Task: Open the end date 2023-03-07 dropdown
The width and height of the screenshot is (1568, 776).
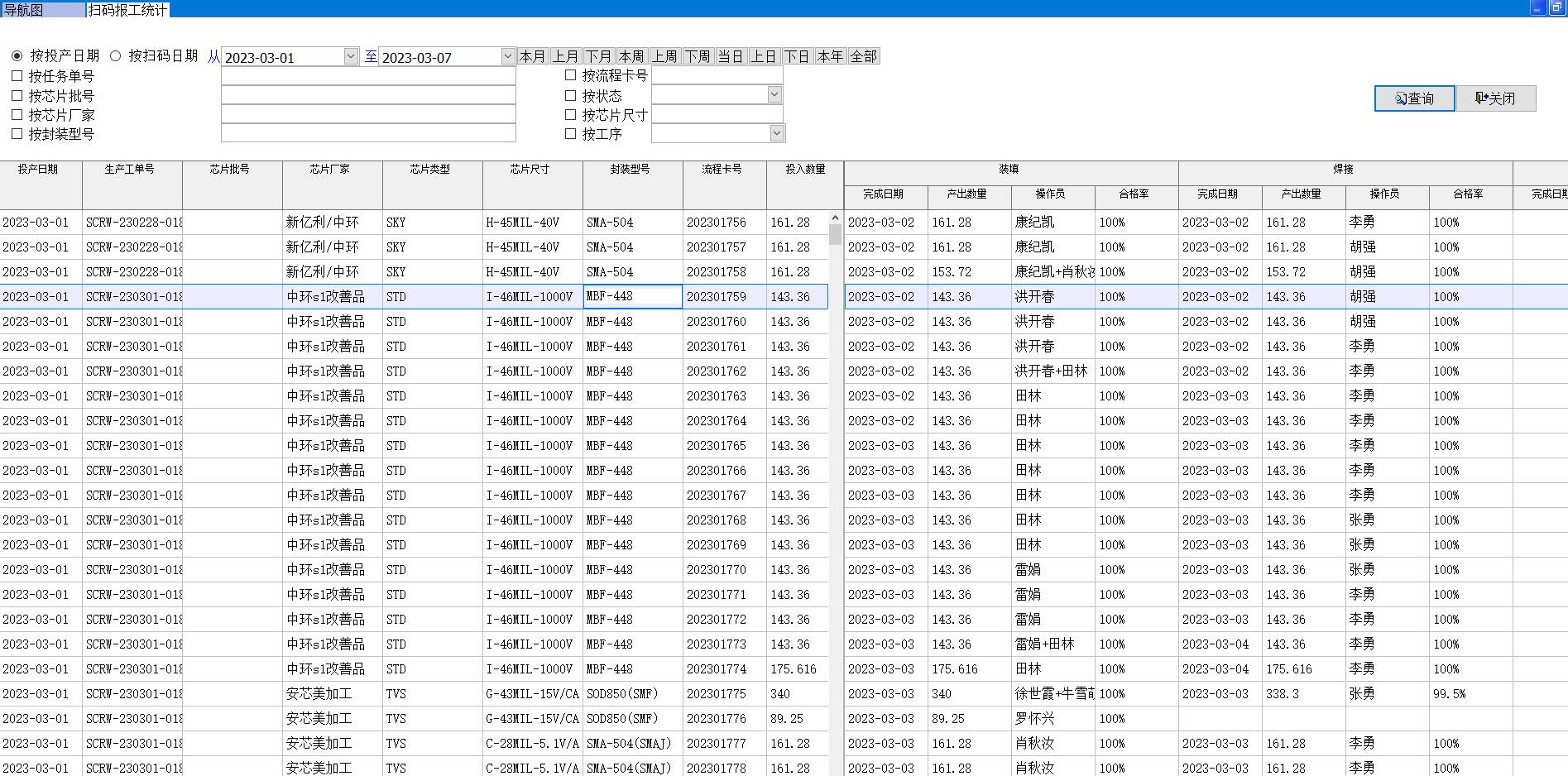Action: [507, 56]
